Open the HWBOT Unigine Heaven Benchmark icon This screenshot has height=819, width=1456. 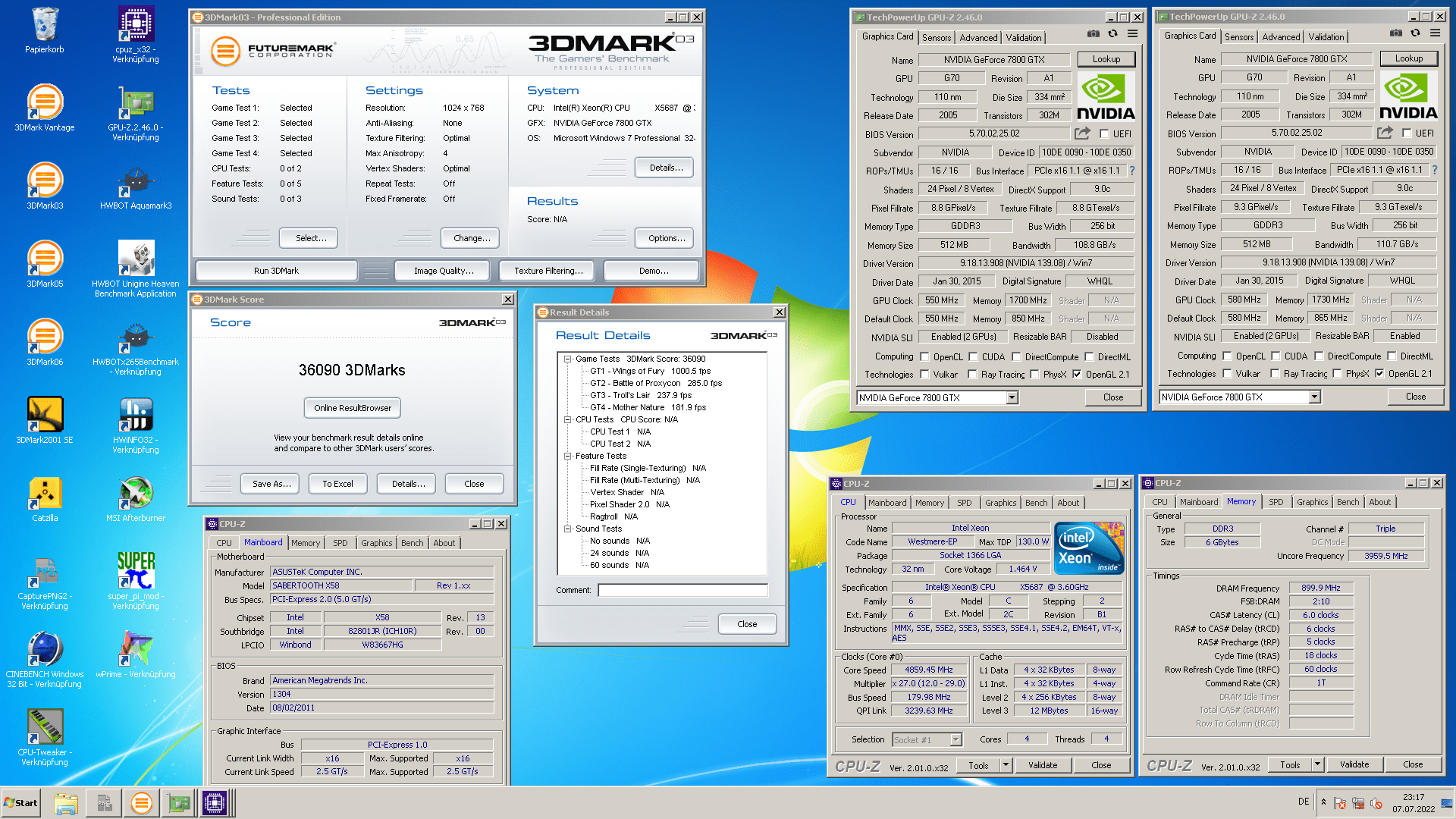click(x=136, y=268)
